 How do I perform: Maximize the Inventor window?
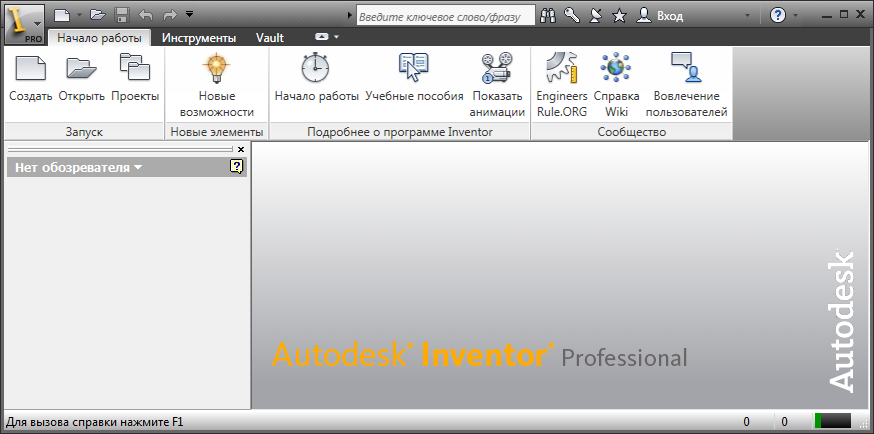pyautogui.click(x=844, y=14)
